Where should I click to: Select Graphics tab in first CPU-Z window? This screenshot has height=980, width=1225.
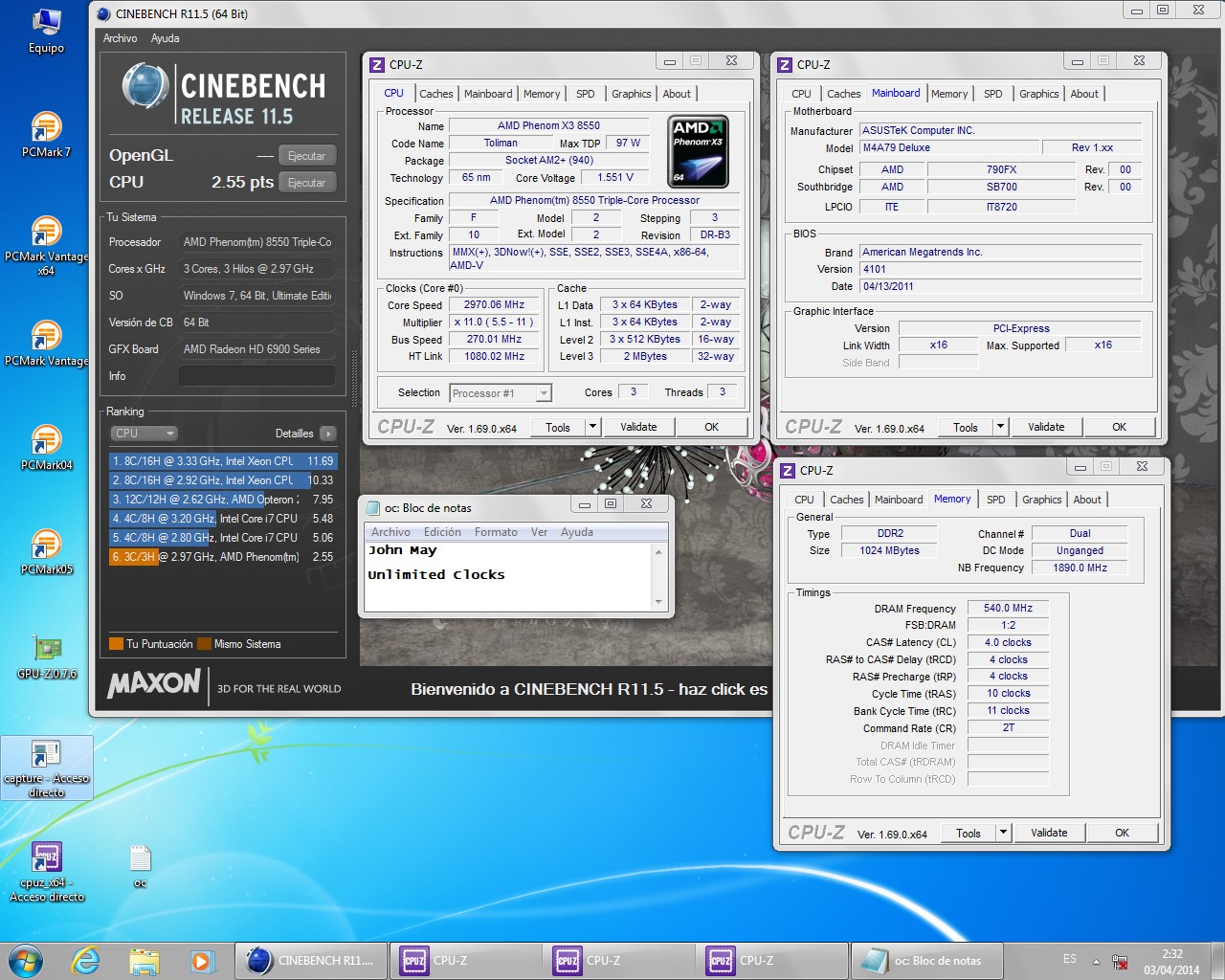[x=631, y=94]
